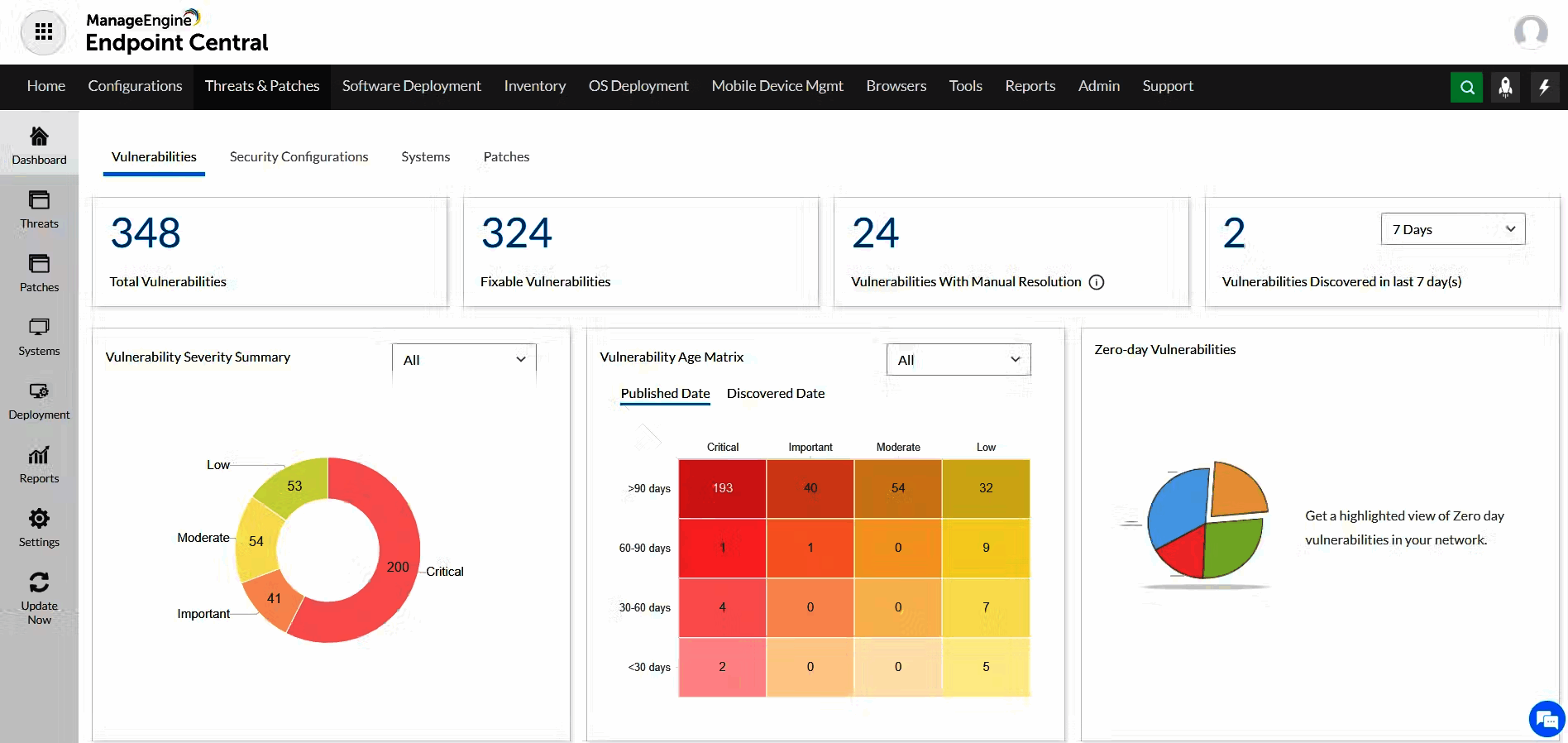Go to Deployment in the sidebar
Viewport: 1568px width, 743px height.
(39, 400)
